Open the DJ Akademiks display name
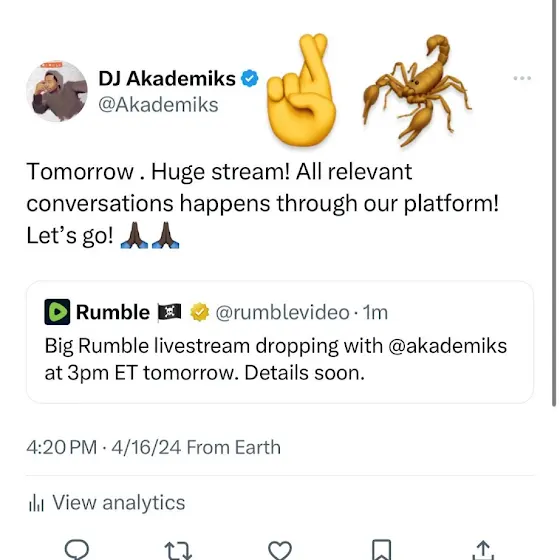The image size is (560, 560). pyautogui.click(x=167, y=79)
